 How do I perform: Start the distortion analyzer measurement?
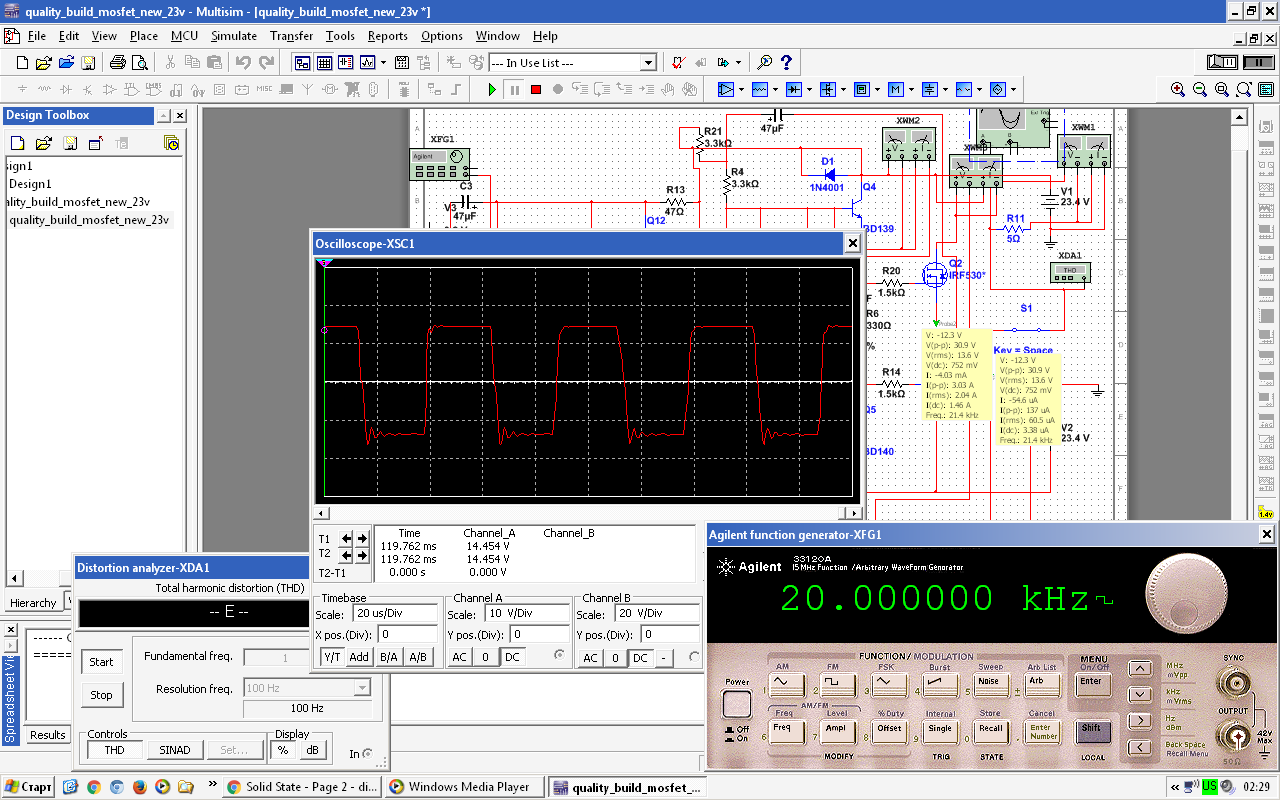tap(102, 662)
